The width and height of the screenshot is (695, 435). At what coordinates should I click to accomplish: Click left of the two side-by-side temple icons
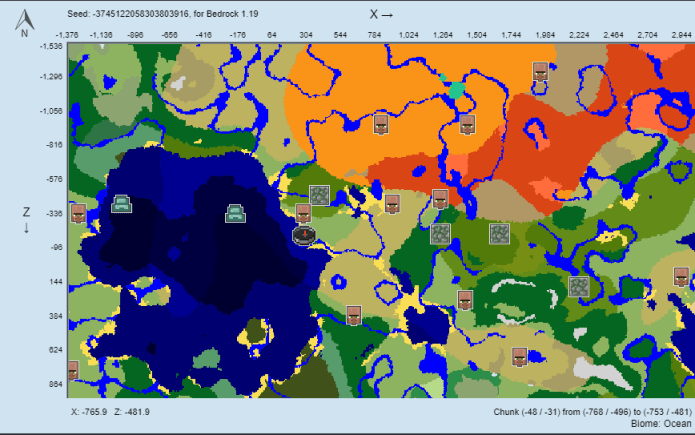click(440, 234)
